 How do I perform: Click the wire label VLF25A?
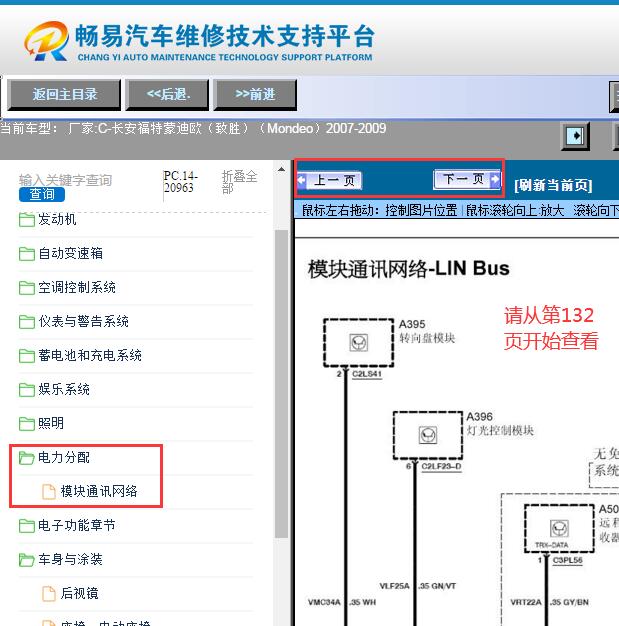394,586
